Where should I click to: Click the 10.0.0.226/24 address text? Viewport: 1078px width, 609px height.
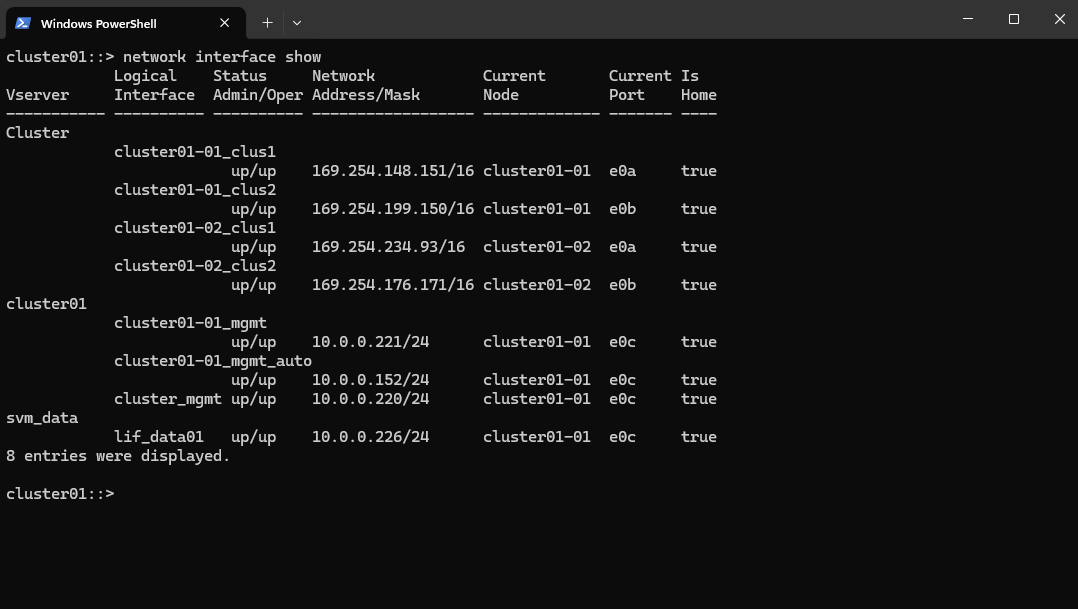(371, 436)
